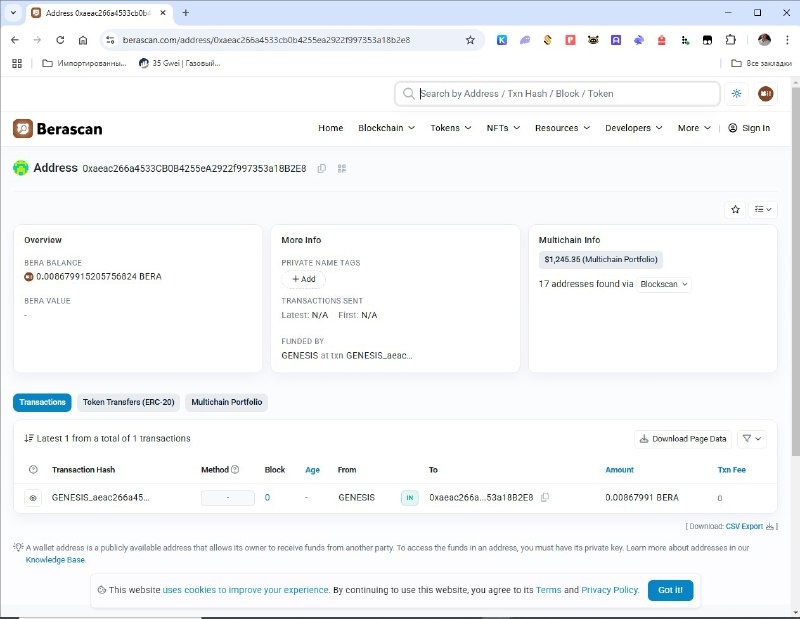Expand the Developers menu
This screenshot has width=800, height=619.
pos(634,128)
